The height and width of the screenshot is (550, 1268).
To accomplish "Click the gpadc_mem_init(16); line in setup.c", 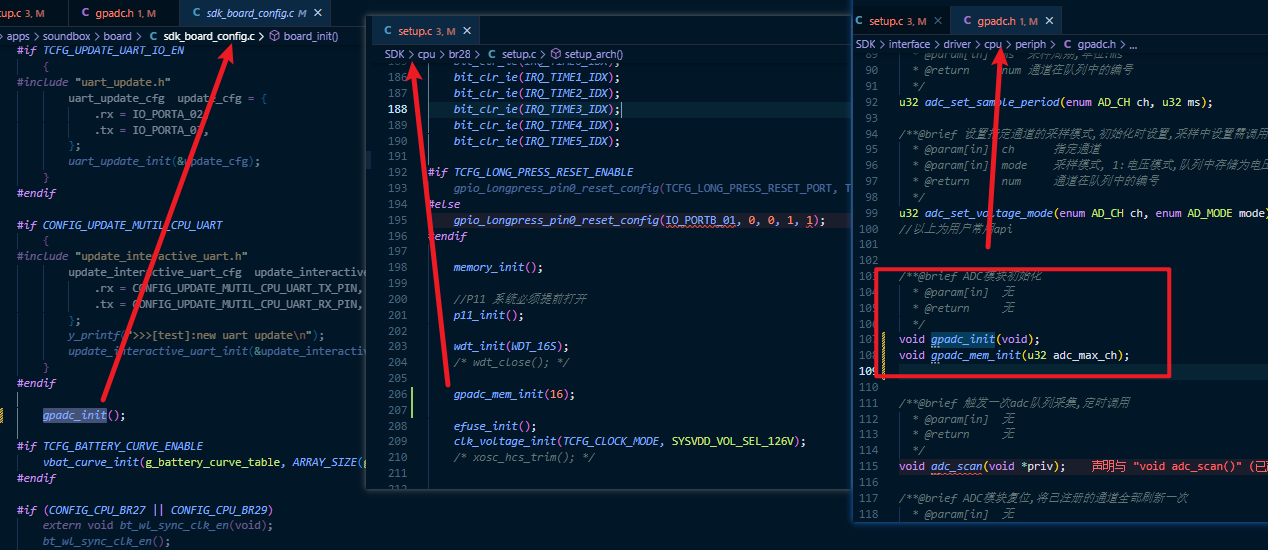I will click(514, 394).
